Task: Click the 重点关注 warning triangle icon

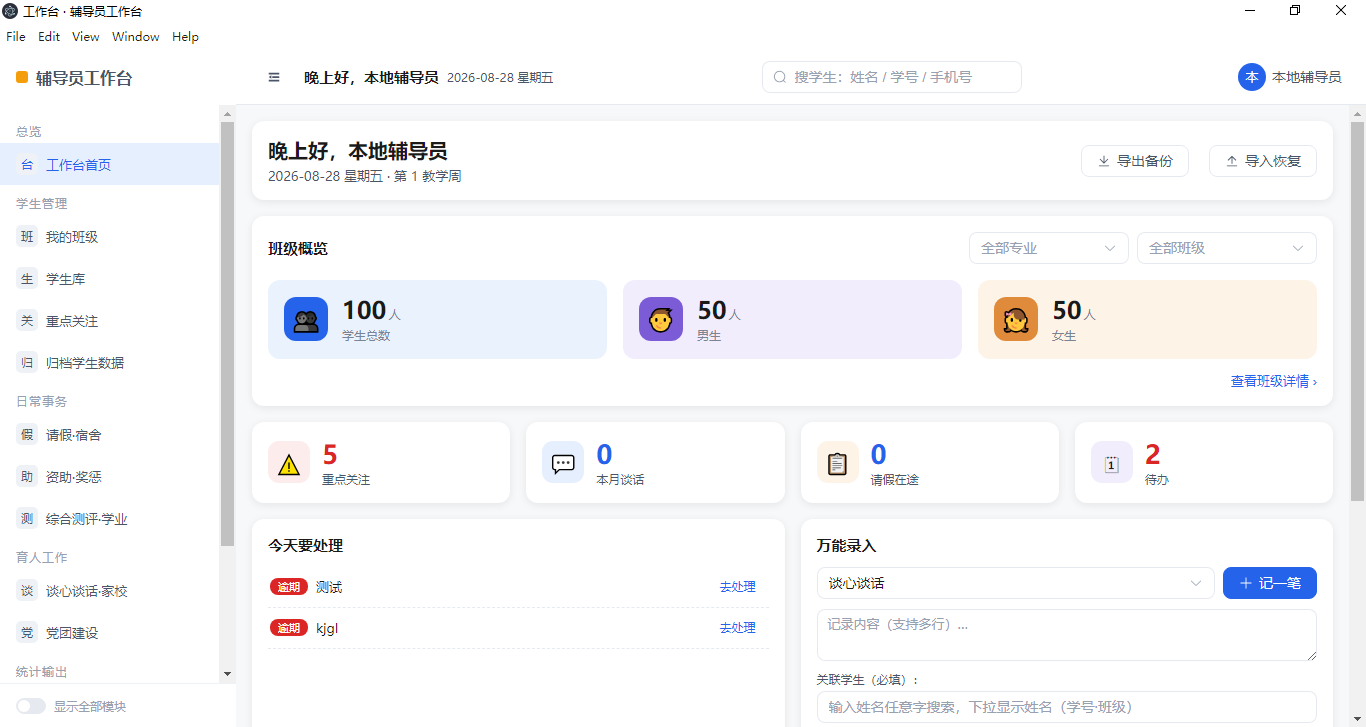Action: pyautogui.click(x=289, y=462)
